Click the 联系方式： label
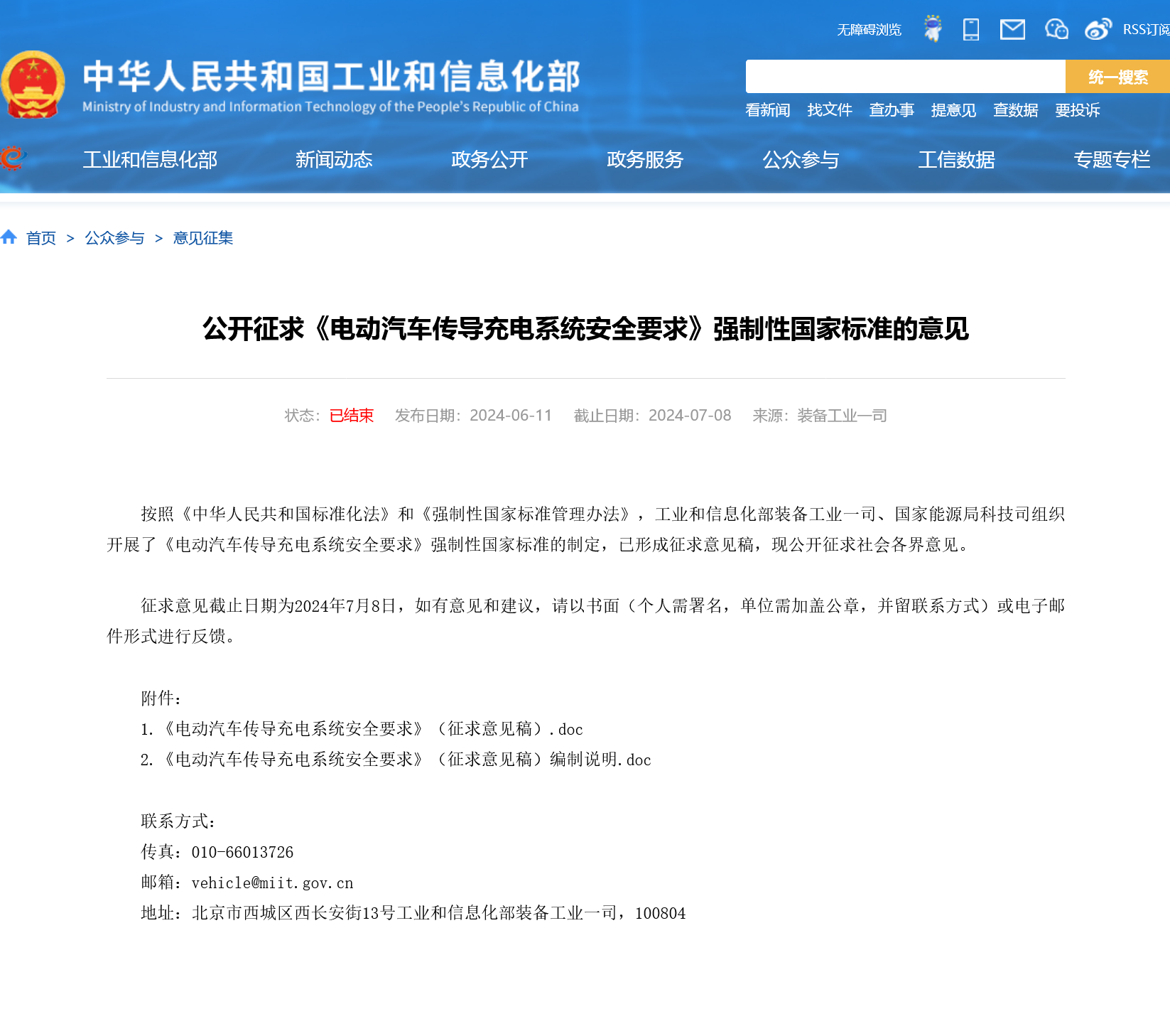1170x1036 pixels. 179,821
